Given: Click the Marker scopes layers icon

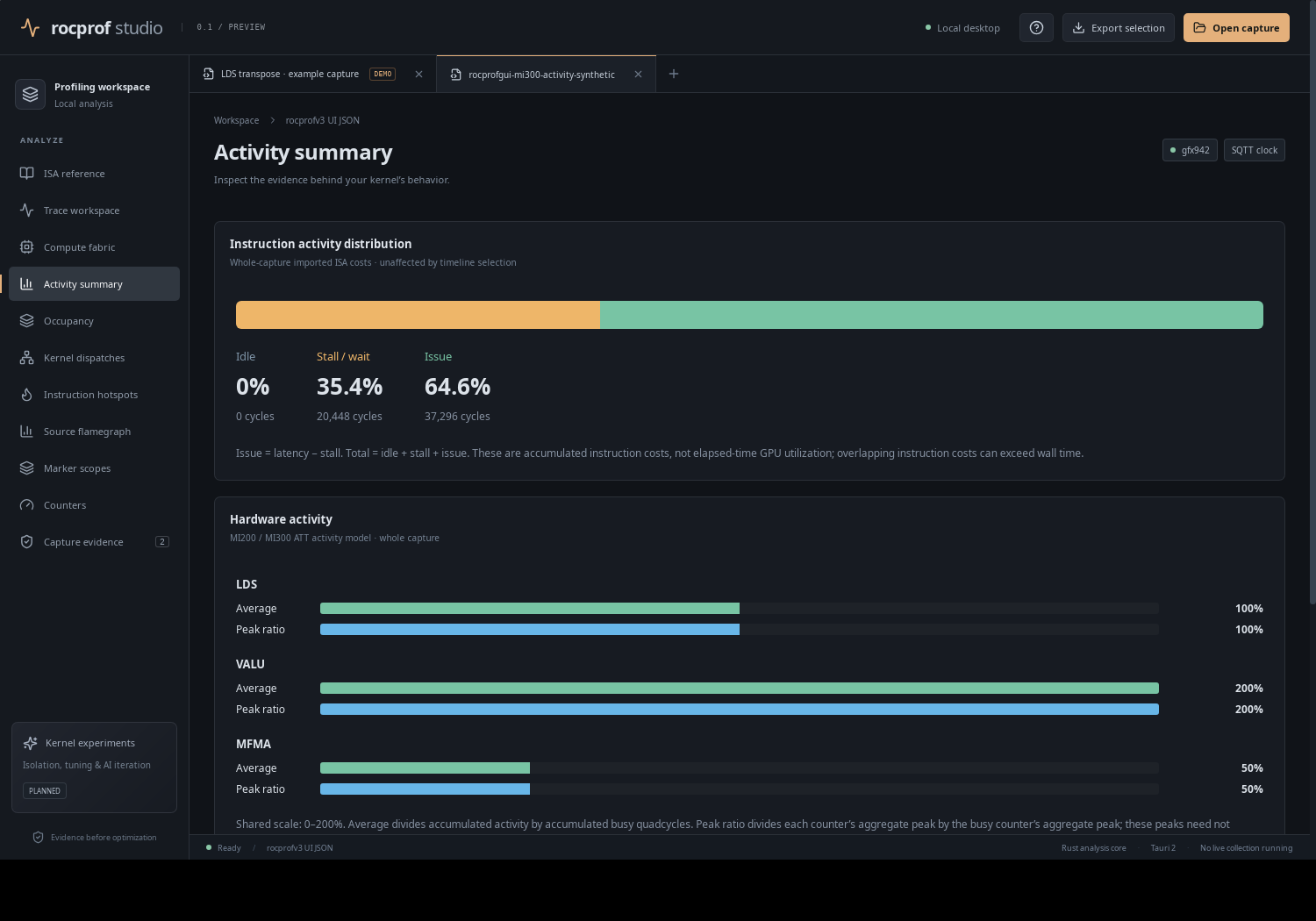Looking at the screenshot, I should click(27, 468).
